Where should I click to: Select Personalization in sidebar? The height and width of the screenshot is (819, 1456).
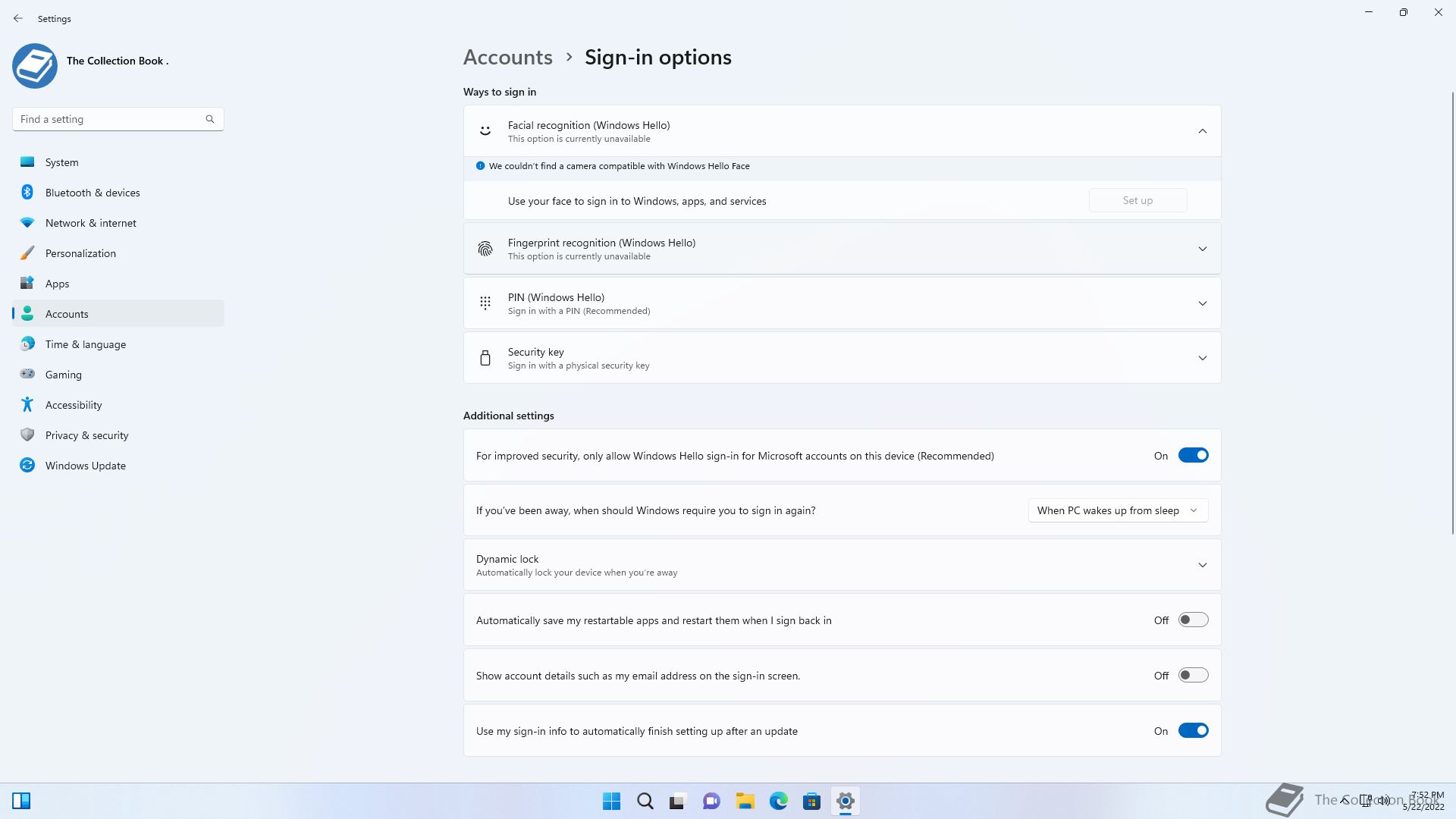pyautogui.click(x=118, y=253)
